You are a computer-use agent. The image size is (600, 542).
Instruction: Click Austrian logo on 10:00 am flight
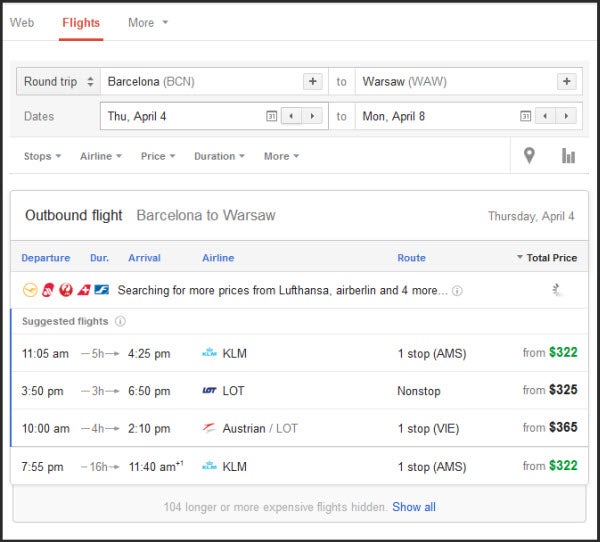coord(209,428)
